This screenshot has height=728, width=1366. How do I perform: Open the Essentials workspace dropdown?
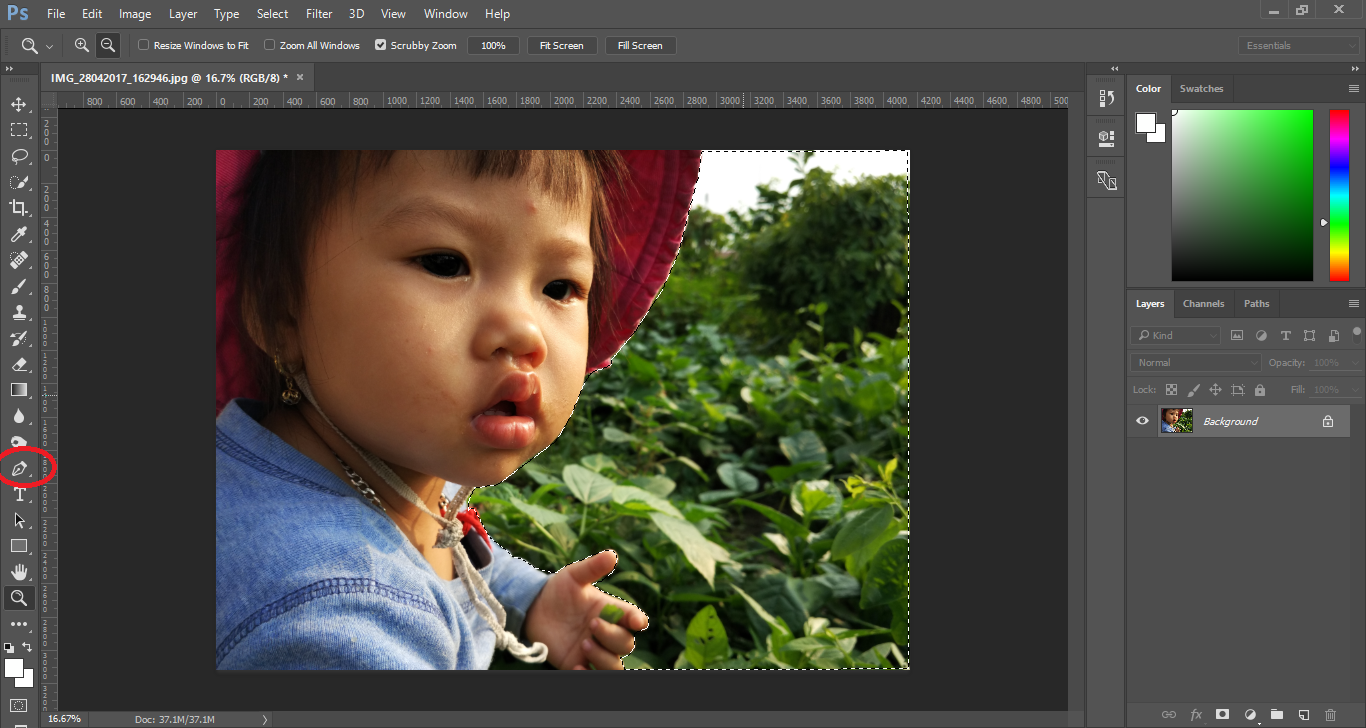[1299, 45]
